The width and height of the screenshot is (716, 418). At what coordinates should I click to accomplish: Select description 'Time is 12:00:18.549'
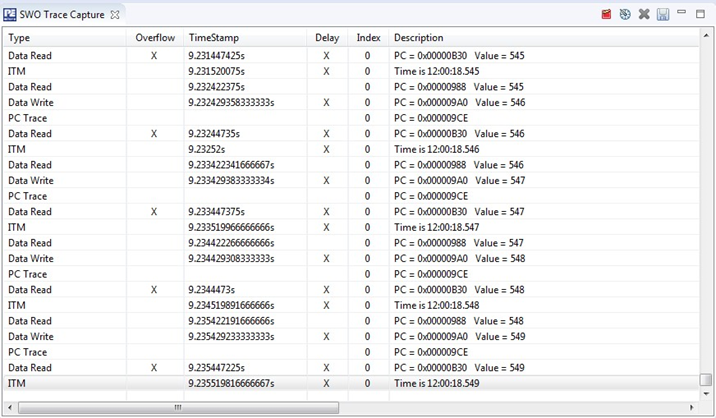pyautogui.click(x=437, y=383)
